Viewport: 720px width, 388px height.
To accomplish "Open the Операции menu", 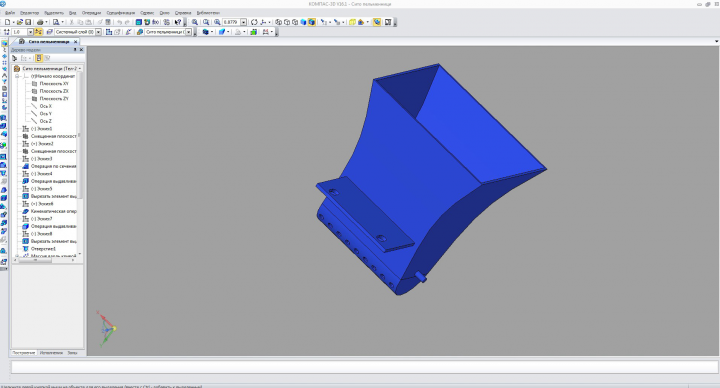I will (91, 13).
